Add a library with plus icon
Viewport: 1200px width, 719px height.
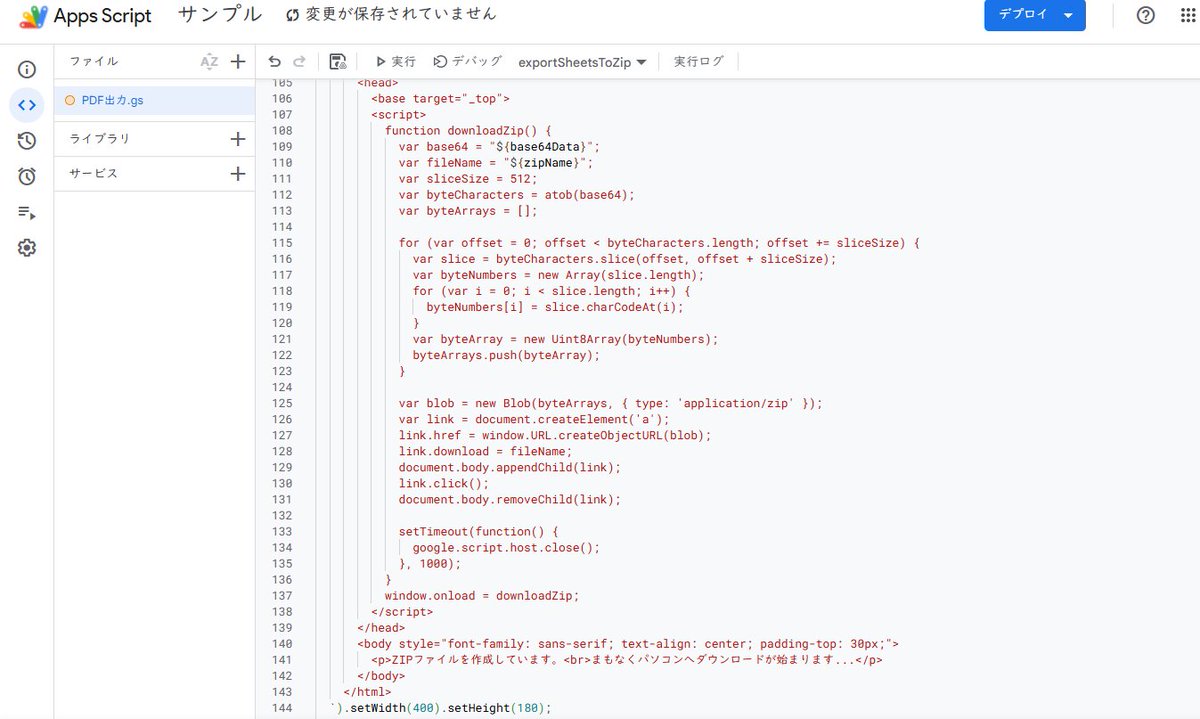[x=238, y=139]
